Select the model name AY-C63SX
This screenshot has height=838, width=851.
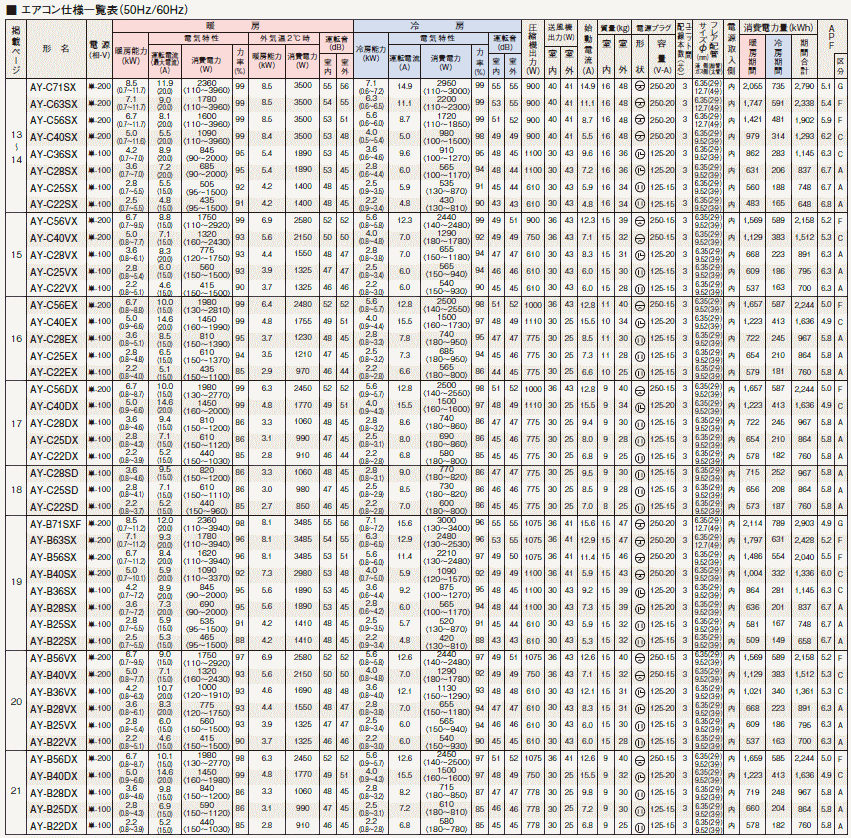click(53, 104)
